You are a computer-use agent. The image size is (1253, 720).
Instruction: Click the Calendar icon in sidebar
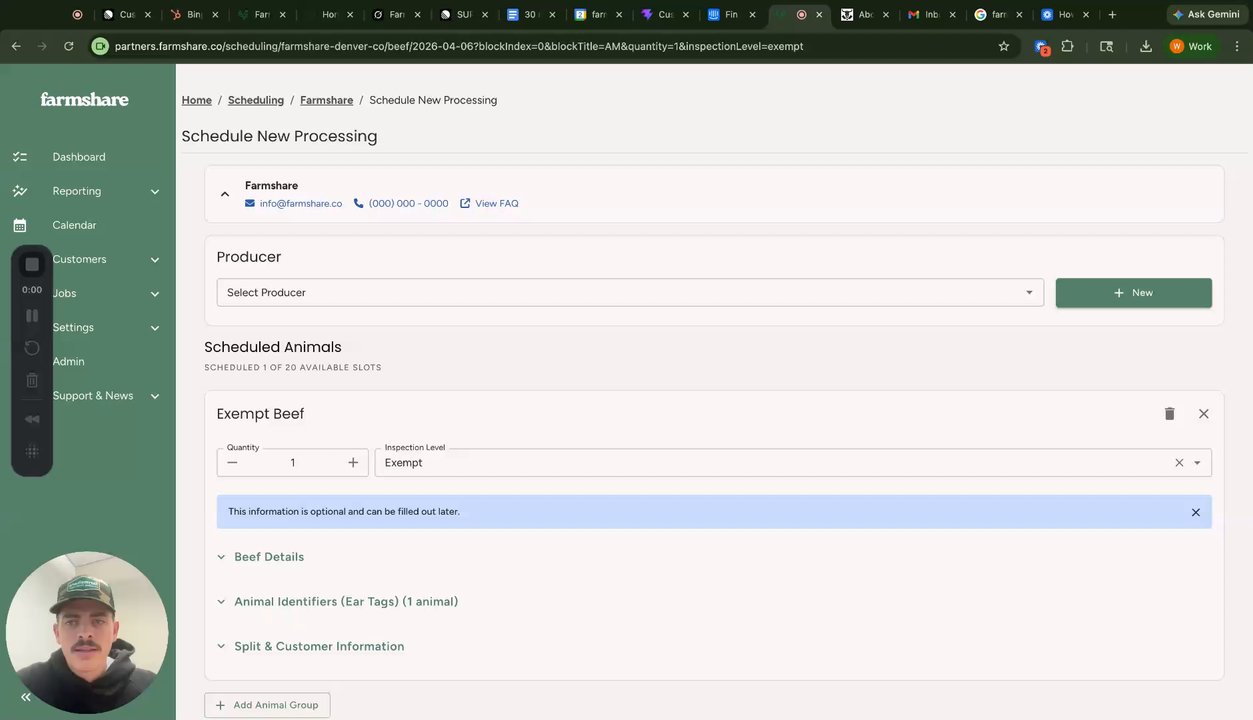[19, 225]
